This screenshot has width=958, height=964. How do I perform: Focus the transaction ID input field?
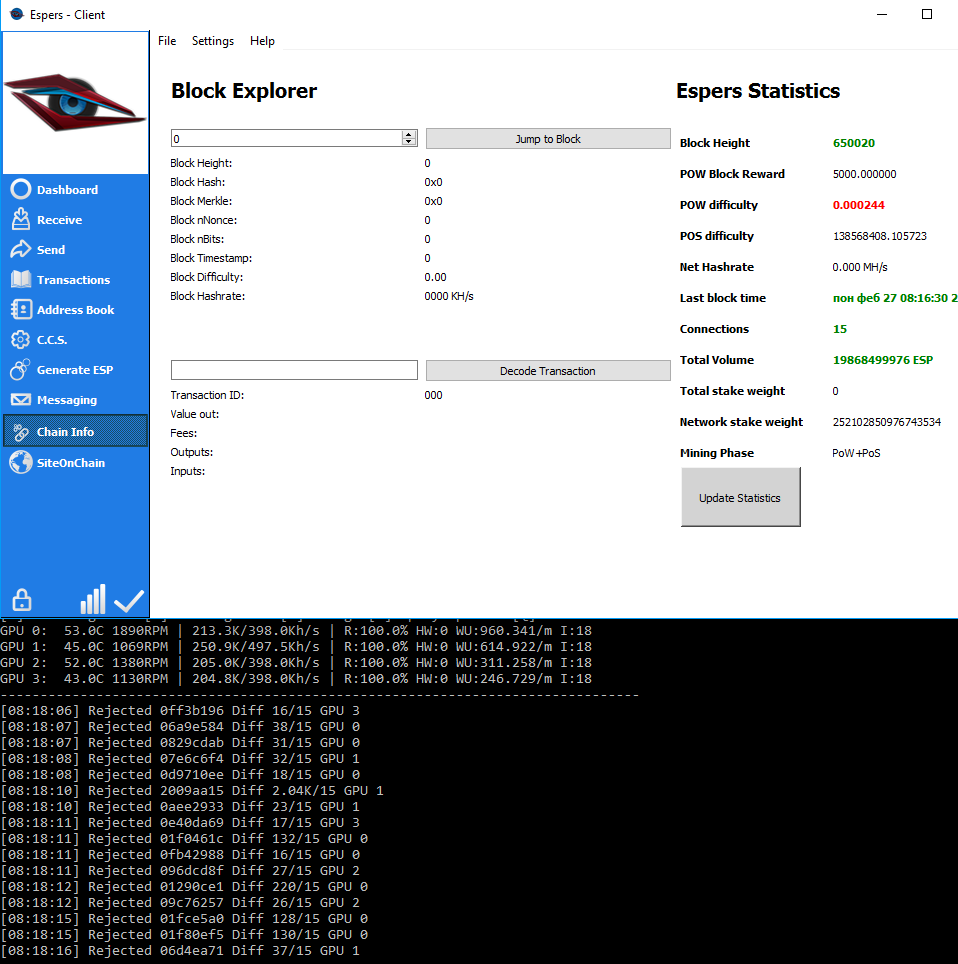pos(294,370)
